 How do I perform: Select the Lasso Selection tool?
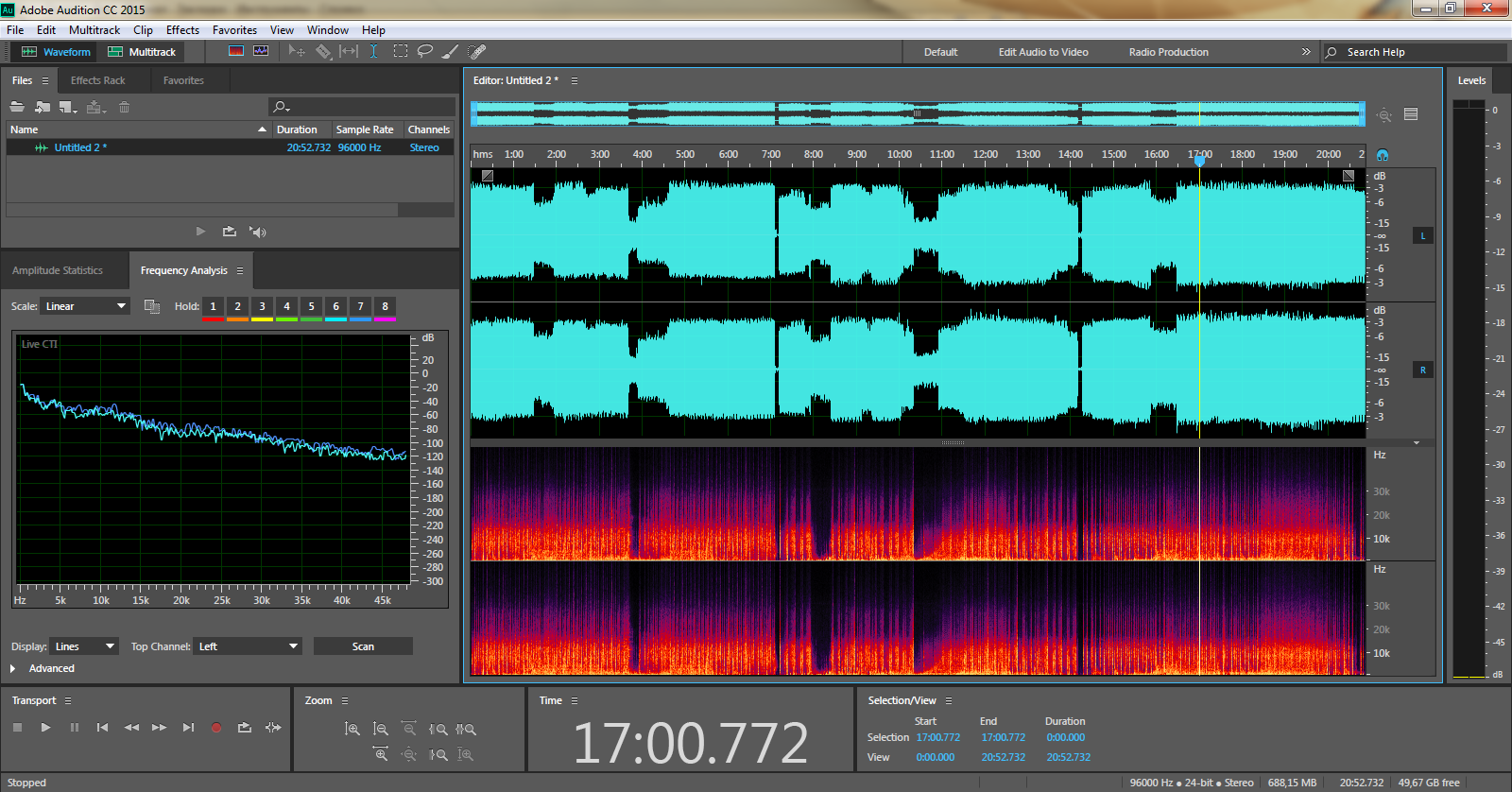(425, 51)
